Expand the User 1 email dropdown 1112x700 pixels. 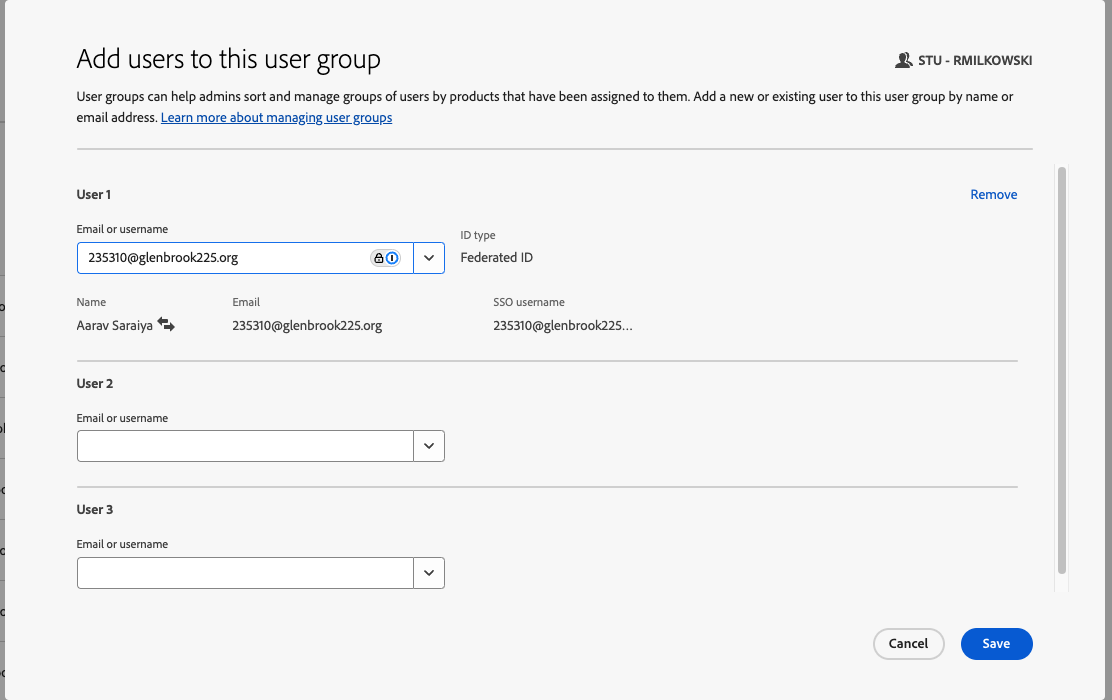tap(429, 258)
